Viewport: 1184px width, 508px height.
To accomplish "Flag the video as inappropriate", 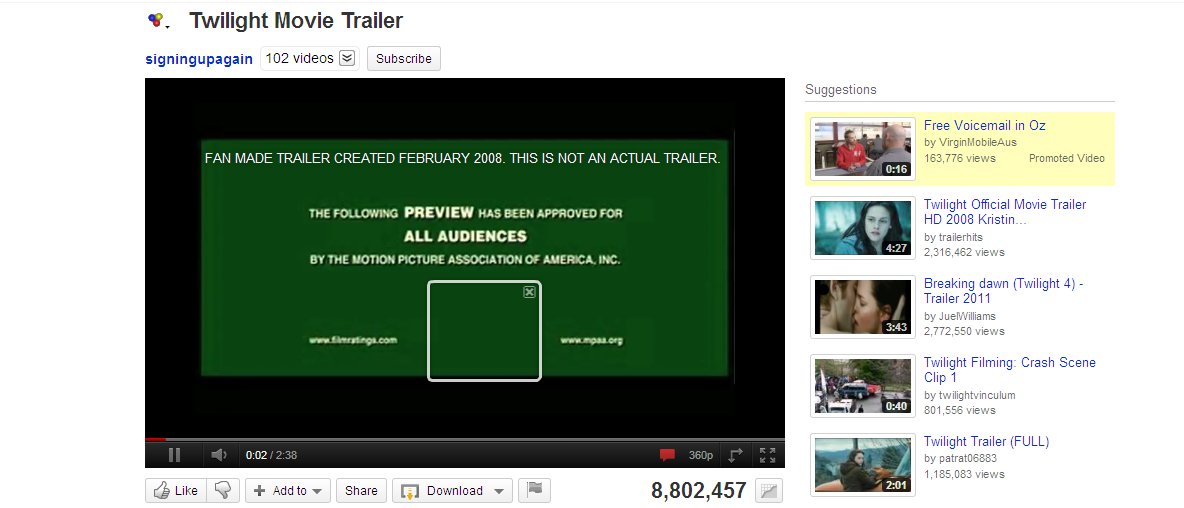I will pos(534,491).
